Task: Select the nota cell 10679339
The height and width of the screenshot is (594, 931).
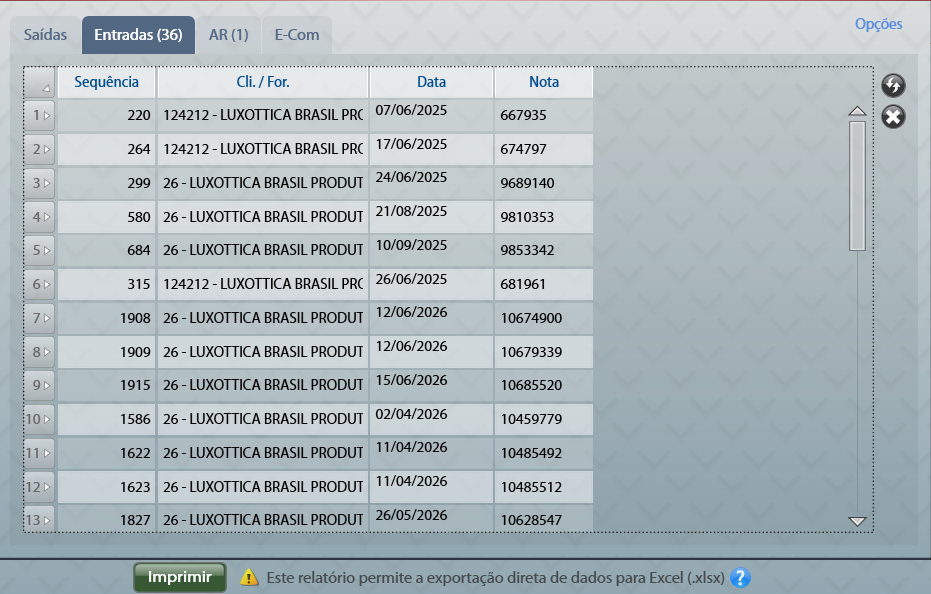Action: point(544,352)
